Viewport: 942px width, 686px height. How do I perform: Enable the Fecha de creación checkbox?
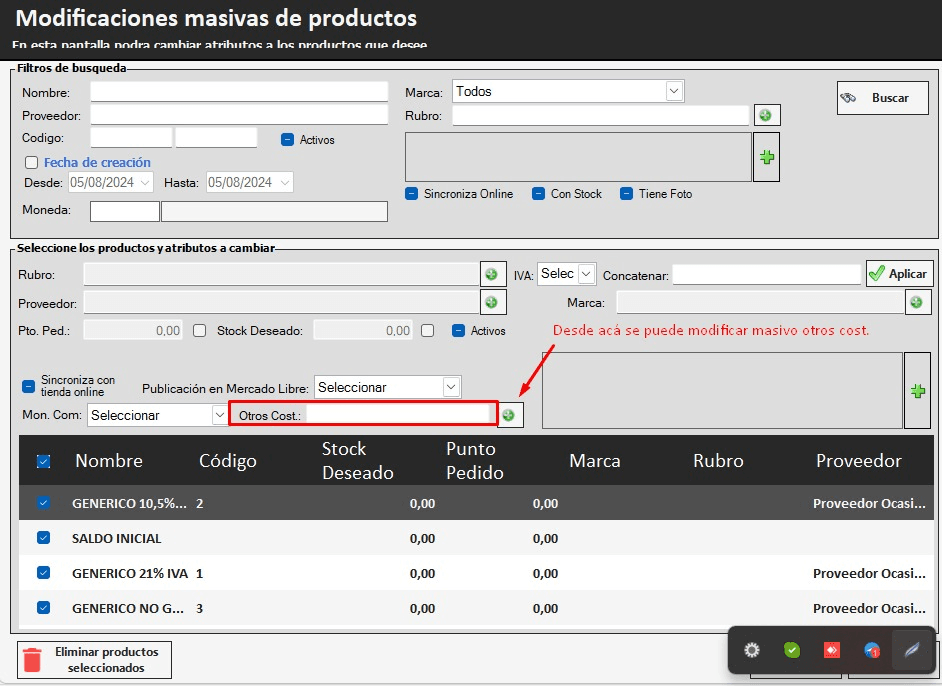point(32,163)
